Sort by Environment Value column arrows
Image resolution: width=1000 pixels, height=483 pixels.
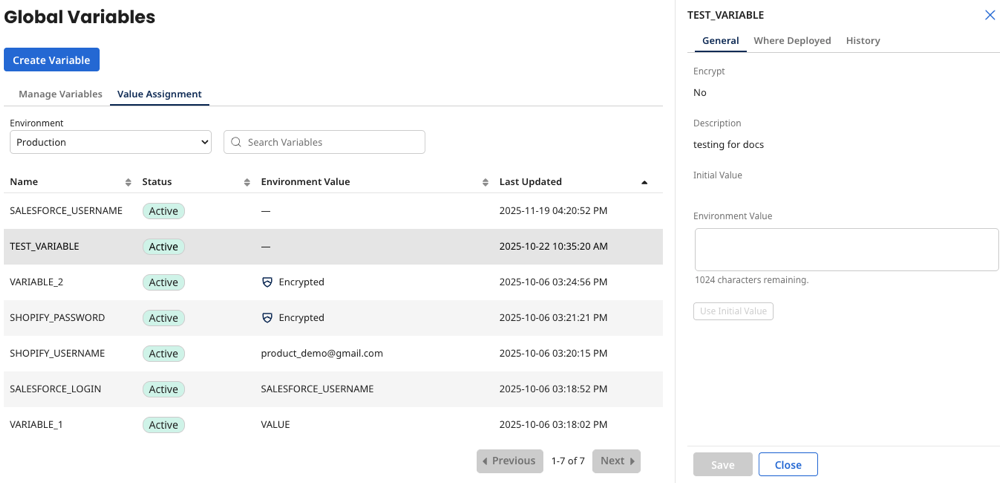pos(485,182)
